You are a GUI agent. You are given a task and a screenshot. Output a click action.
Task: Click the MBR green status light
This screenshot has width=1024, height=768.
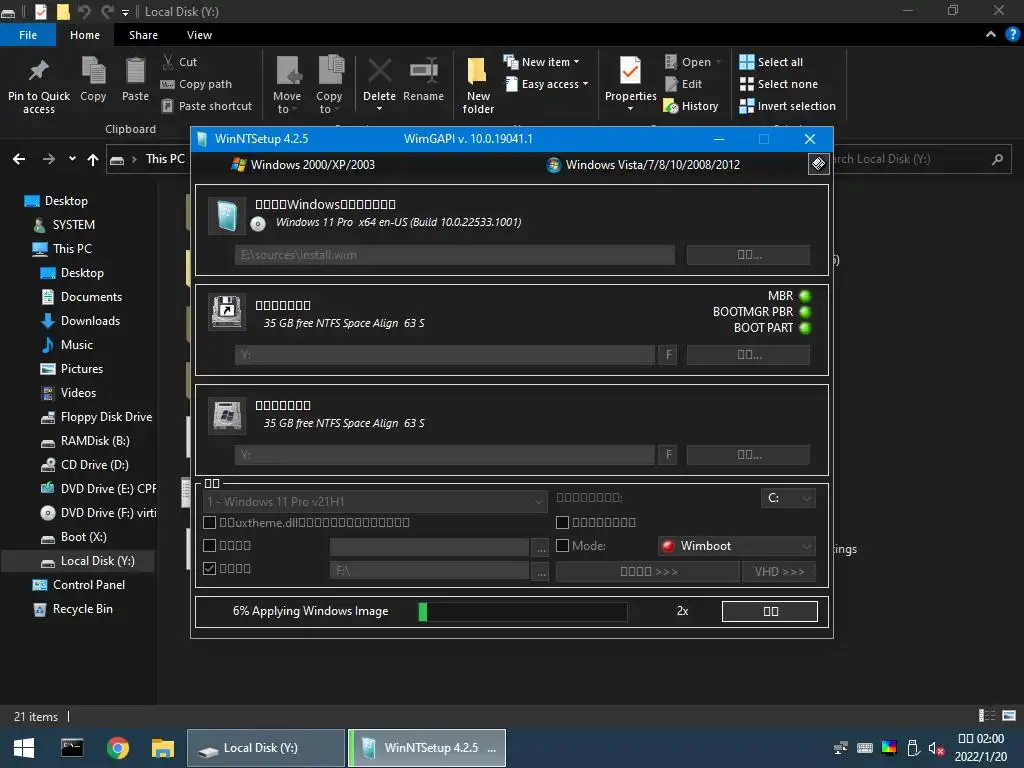coord(805,296)
